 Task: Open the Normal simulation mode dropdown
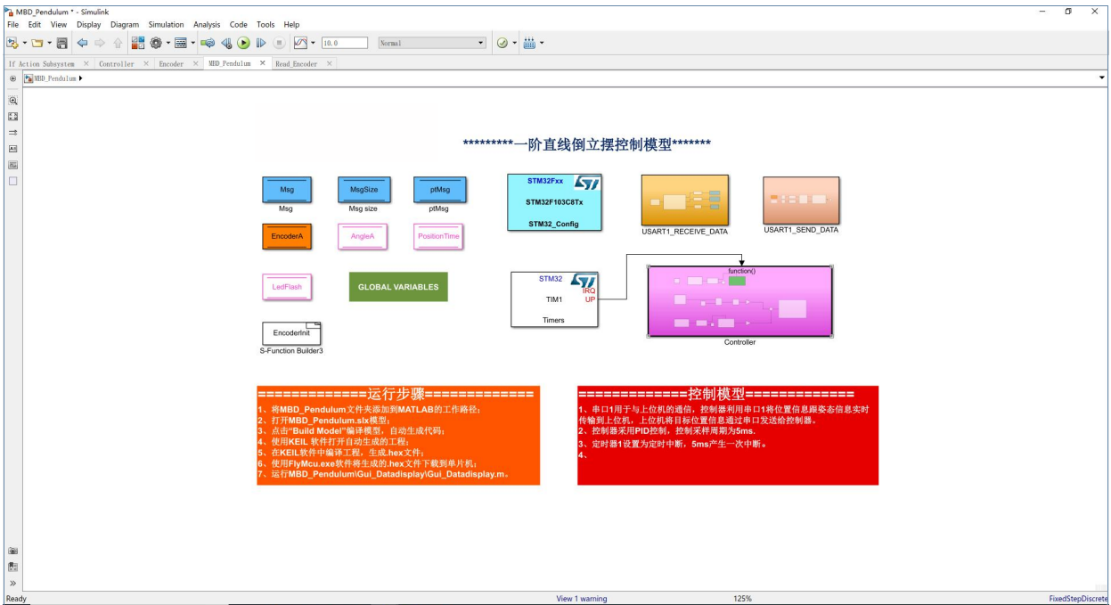(432, 43)
